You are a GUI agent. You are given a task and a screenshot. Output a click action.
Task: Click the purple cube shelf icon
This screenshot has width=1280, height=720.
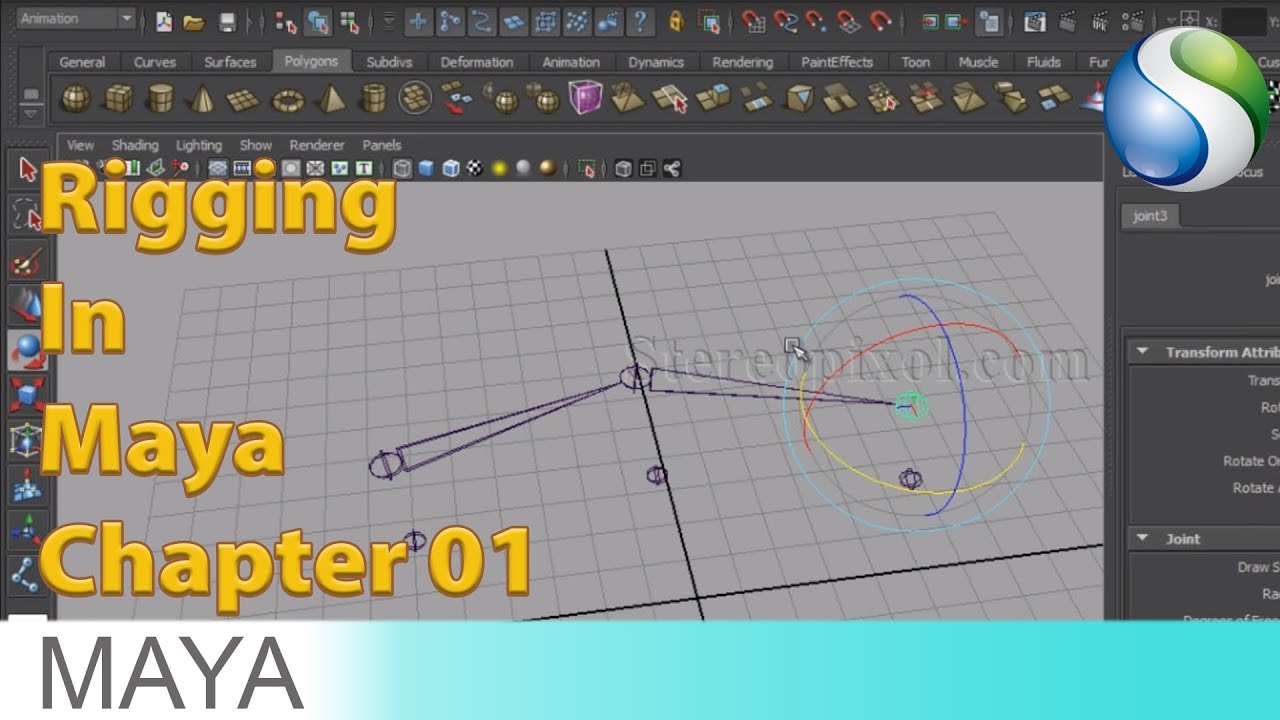coord(585,97)
